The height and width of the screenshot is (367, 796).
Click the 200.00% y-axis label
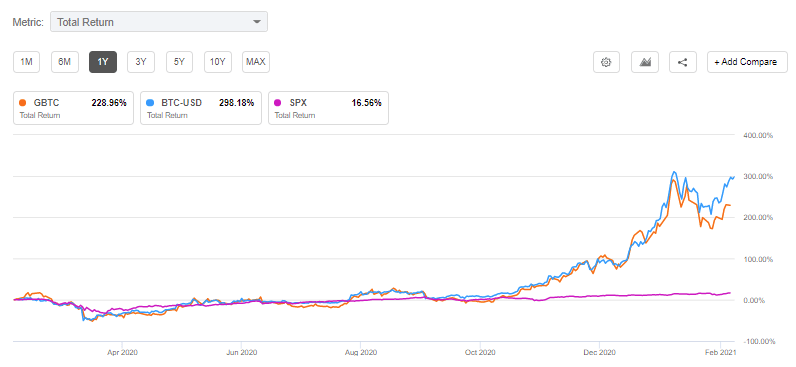coord(758,218)
